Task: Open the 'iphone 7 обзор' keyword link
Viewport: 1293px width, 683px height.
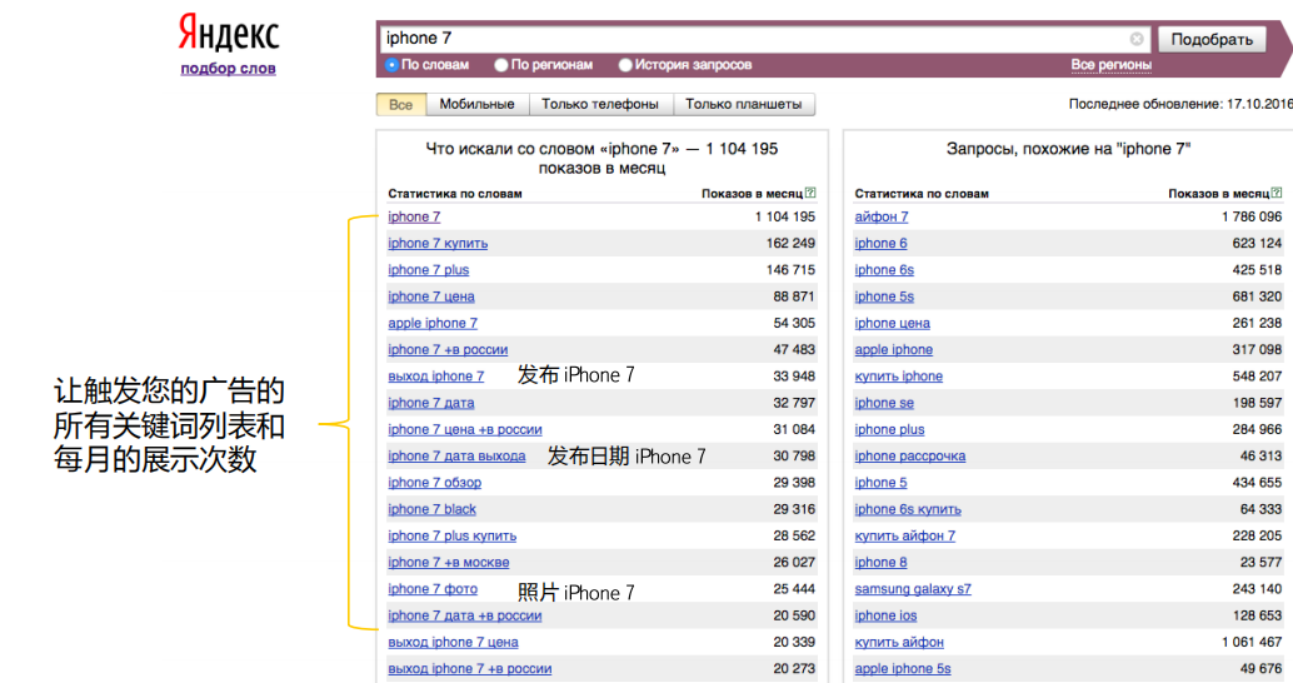Action: click(x=435, y=483)
